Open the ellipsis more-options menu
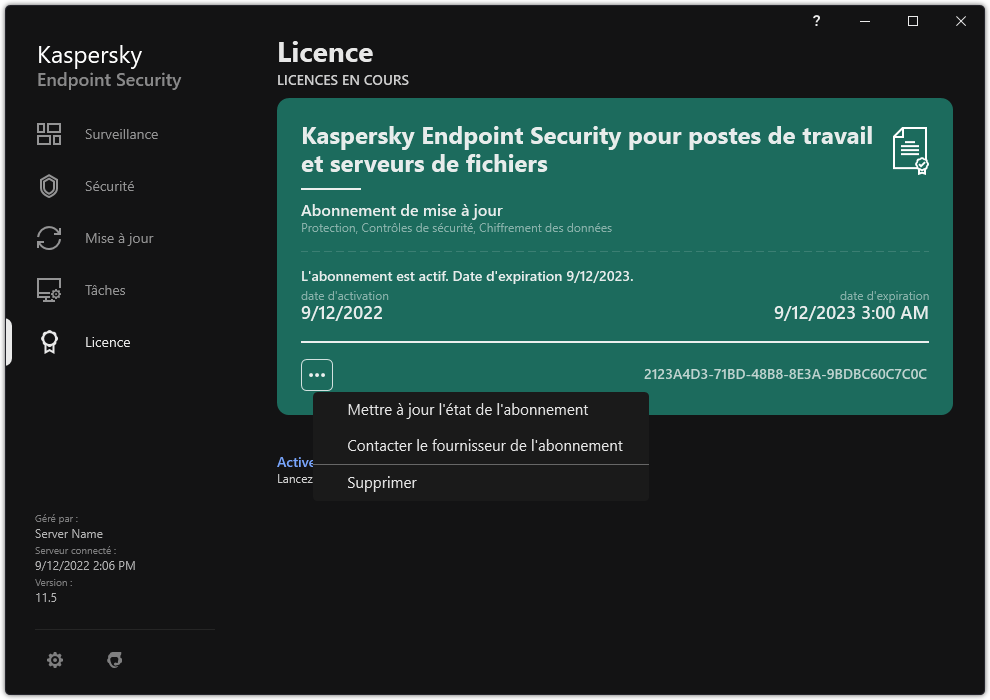 tap(317, 374)
